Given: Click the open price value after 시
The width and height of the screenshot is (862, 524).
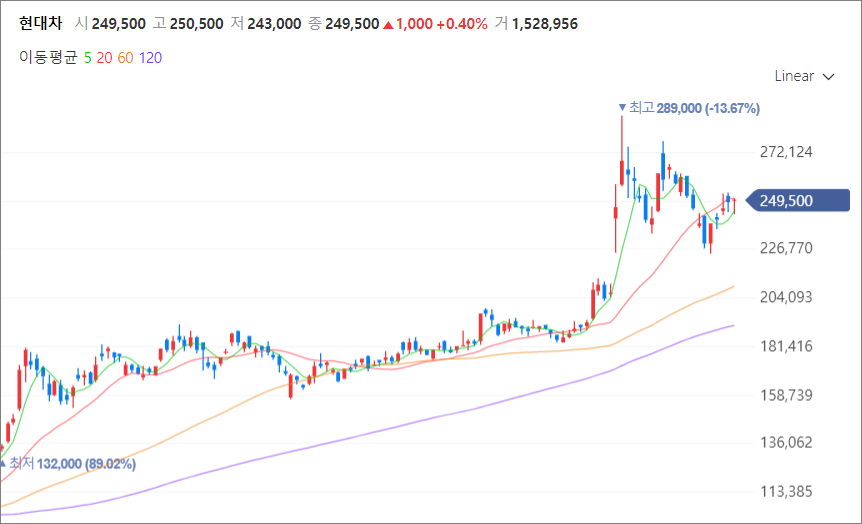Looking at the screenshot, I should tap(119, 24).
